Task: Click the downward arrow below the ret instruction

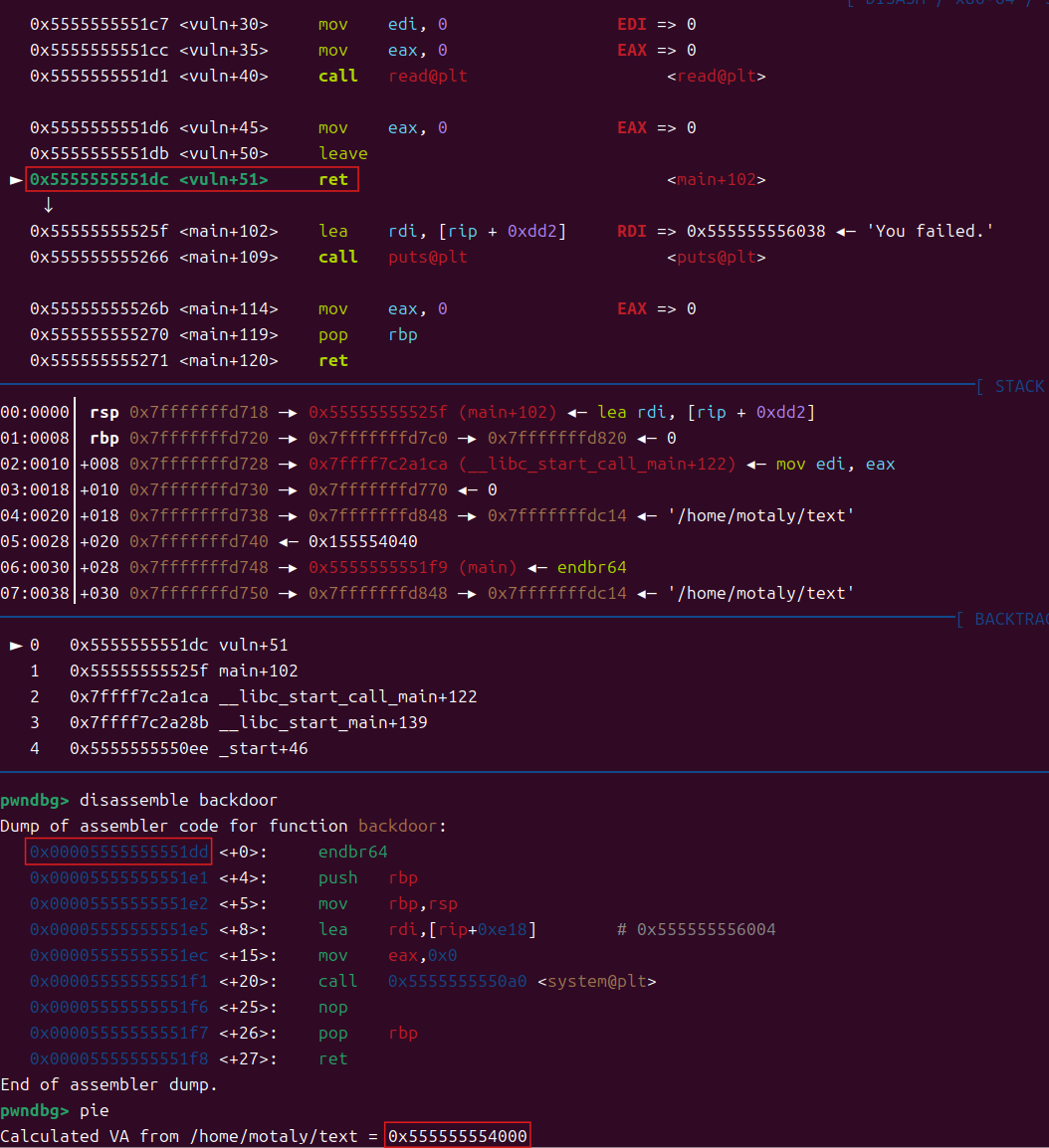Action: tap(48, 205)
